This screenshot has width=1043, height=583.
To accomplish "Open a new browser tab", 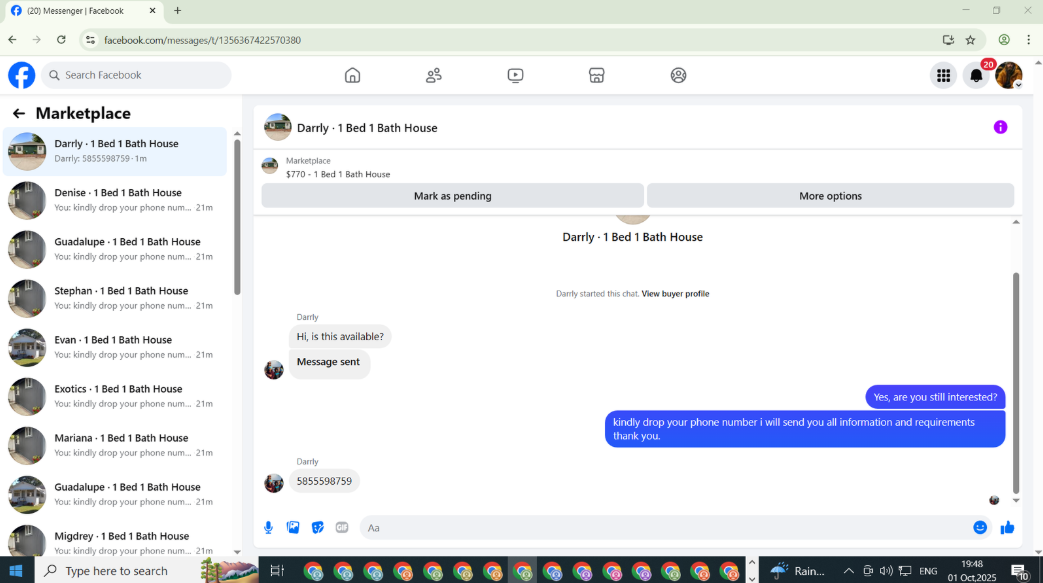I will point(178,11).
